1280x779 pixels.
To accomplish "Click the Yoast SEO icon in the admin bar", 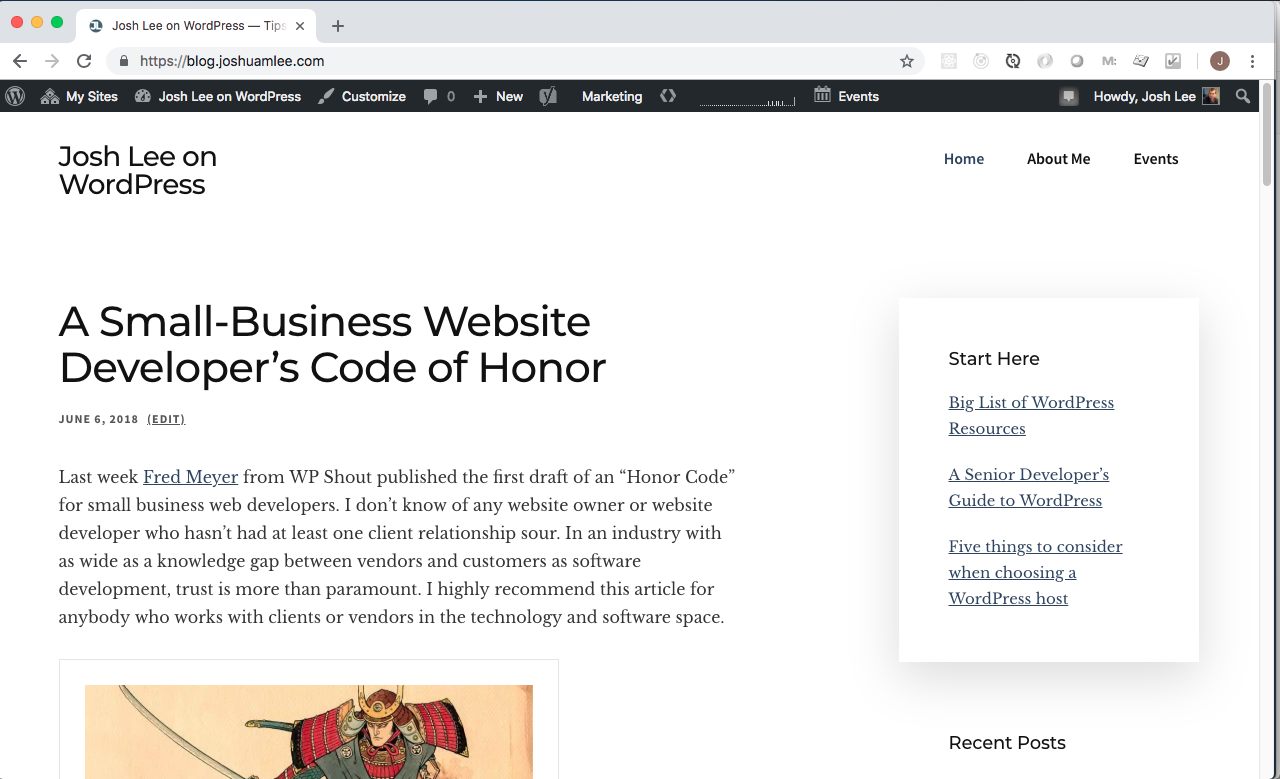I will (548, 96).
